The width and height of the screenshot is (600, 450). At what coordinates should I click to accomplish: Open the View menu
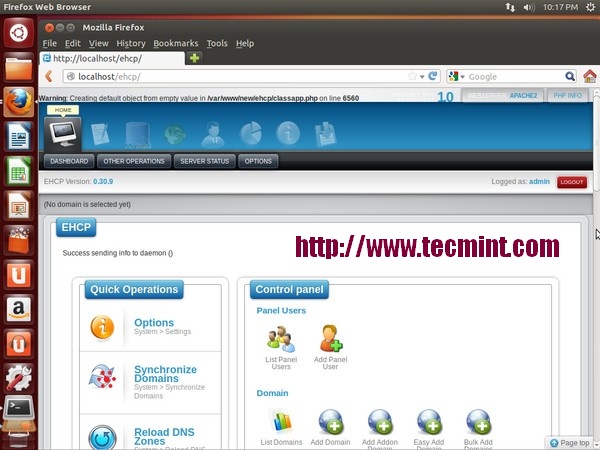(99, 43)
